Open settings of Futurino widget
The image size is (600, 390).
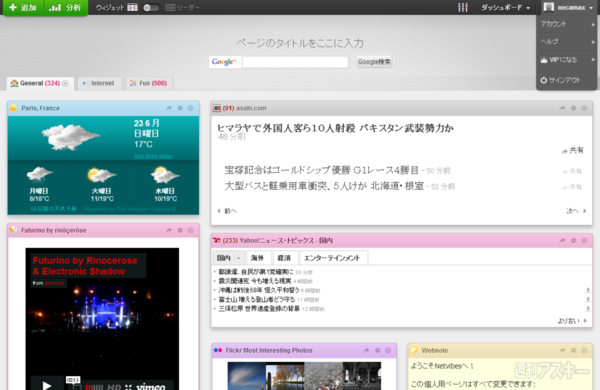click(180, 230)
